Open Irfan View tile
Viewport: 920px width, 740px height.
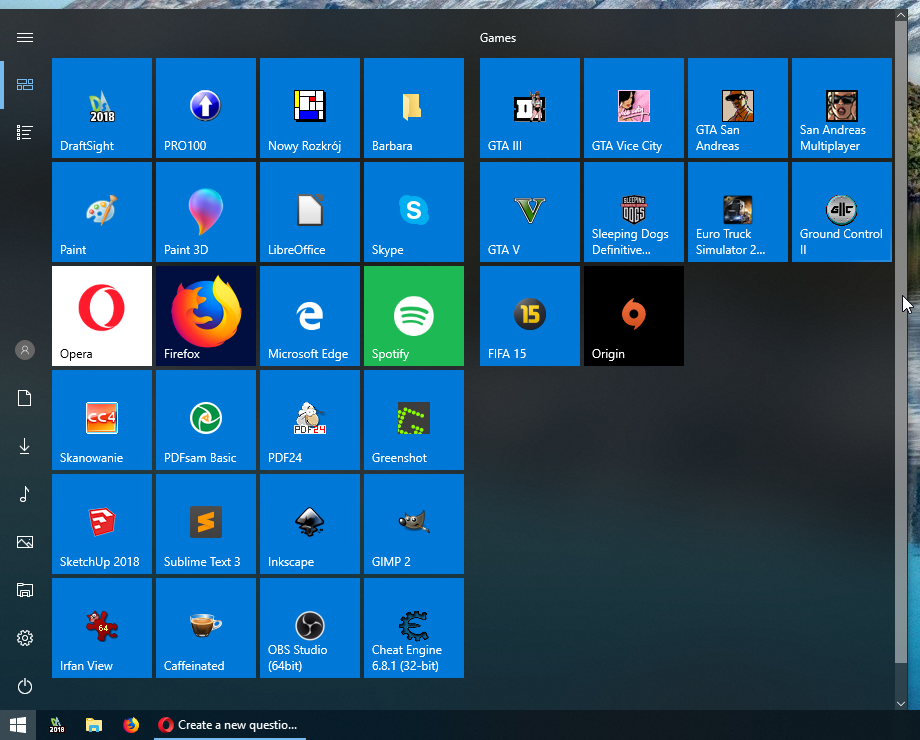point(102,628)
